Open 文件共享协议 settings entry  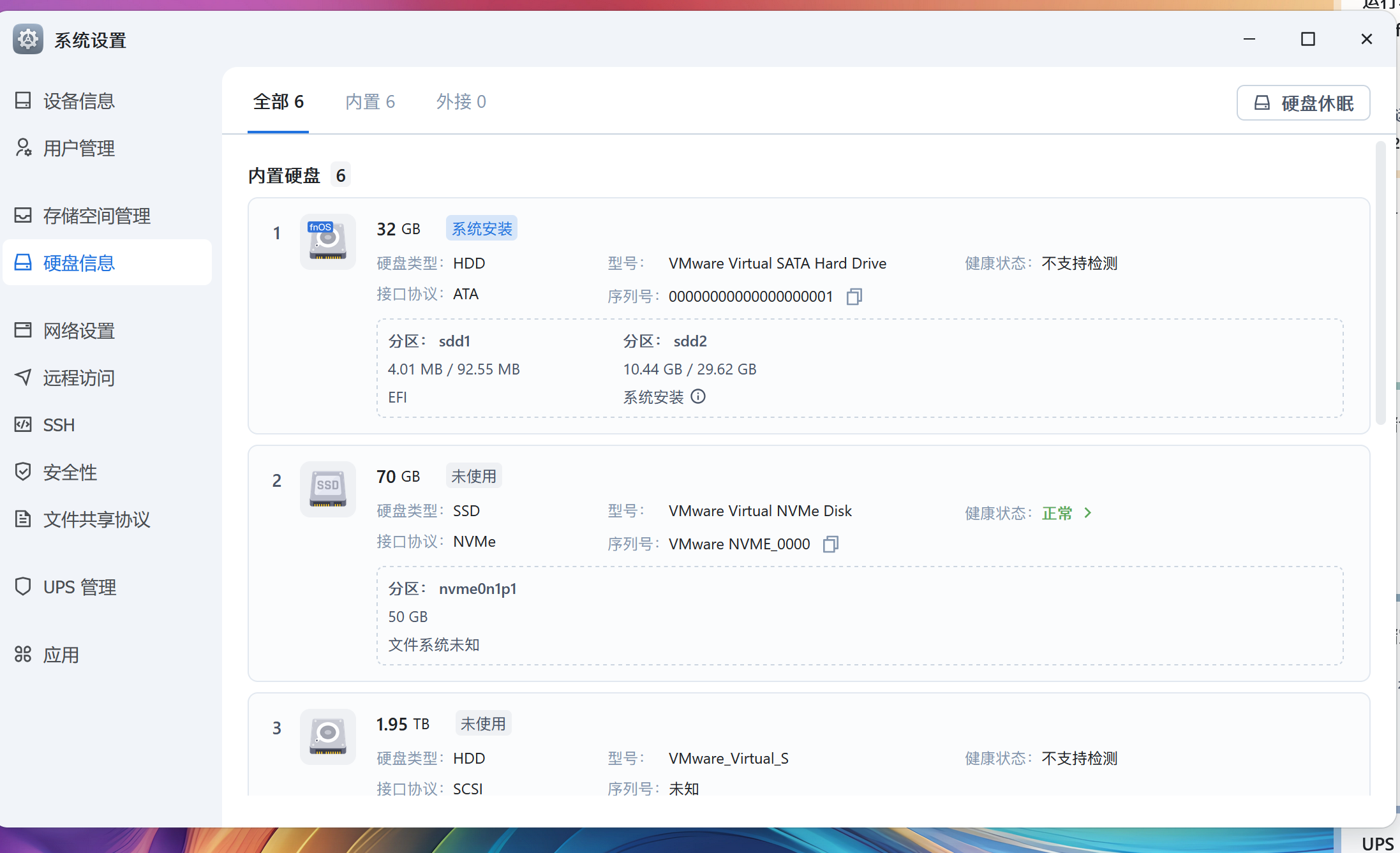click(x=107, y=519)
